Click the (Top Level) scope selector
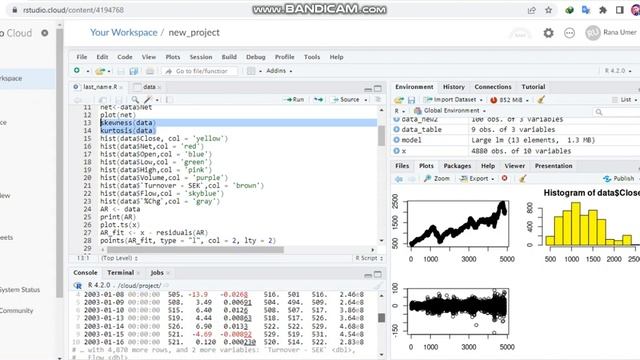The height and width of the screenshot is (360, 640). pyautogui.click(x=119, y=258)
